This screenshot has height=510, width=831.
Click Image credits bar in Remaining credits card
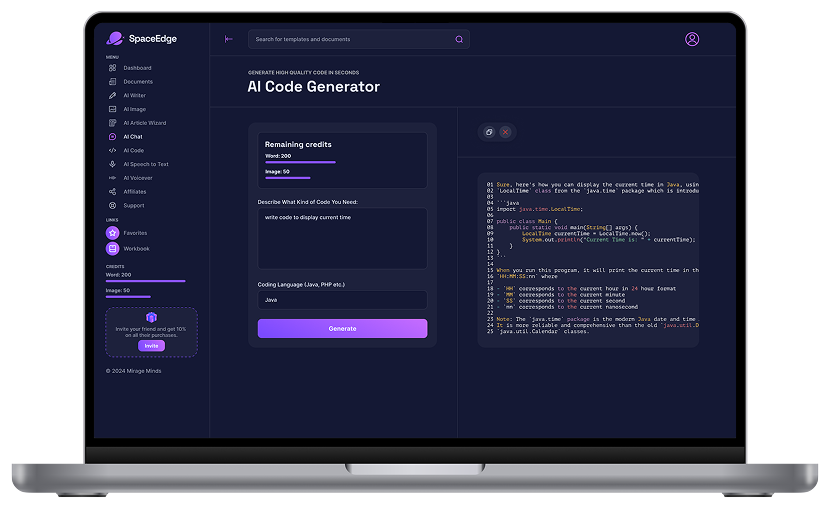(x=288, y=178)
